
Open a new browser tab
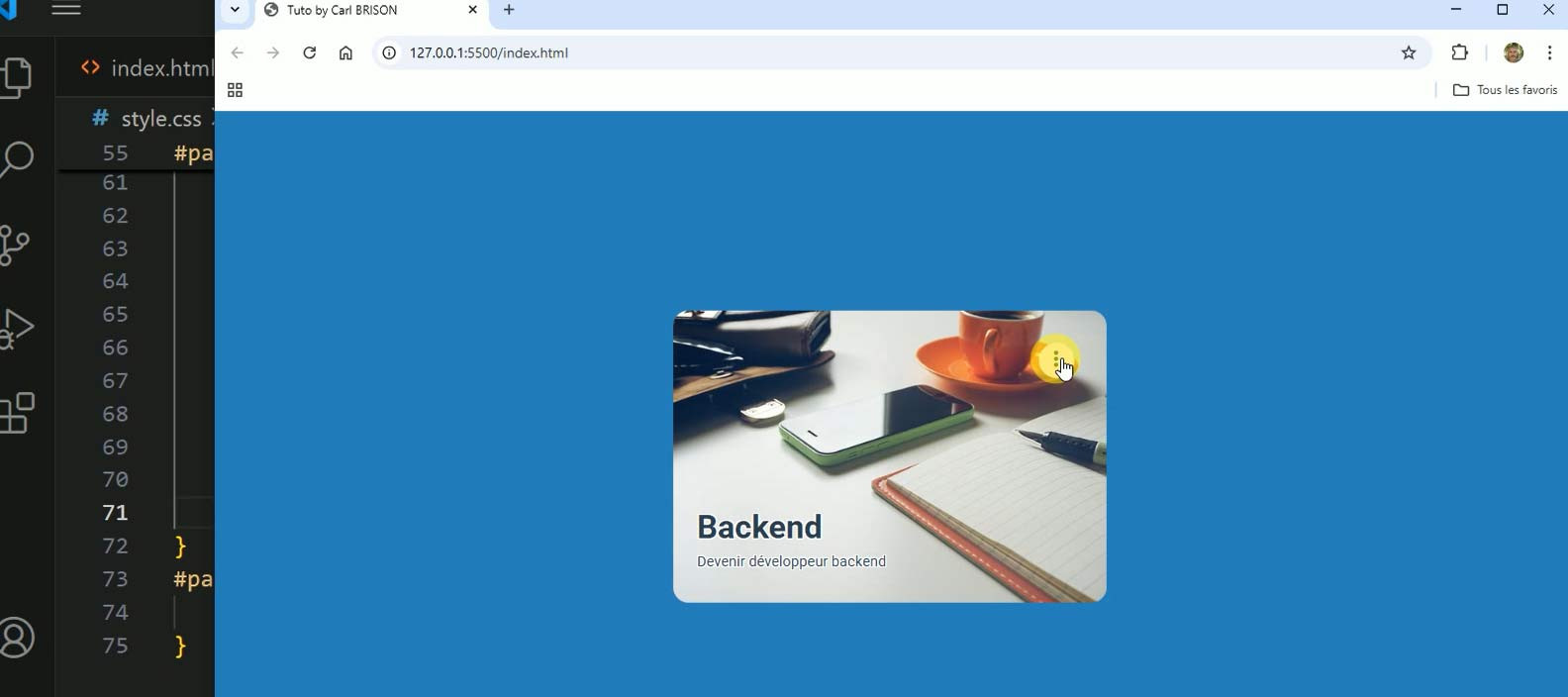[x=509, y=10]
